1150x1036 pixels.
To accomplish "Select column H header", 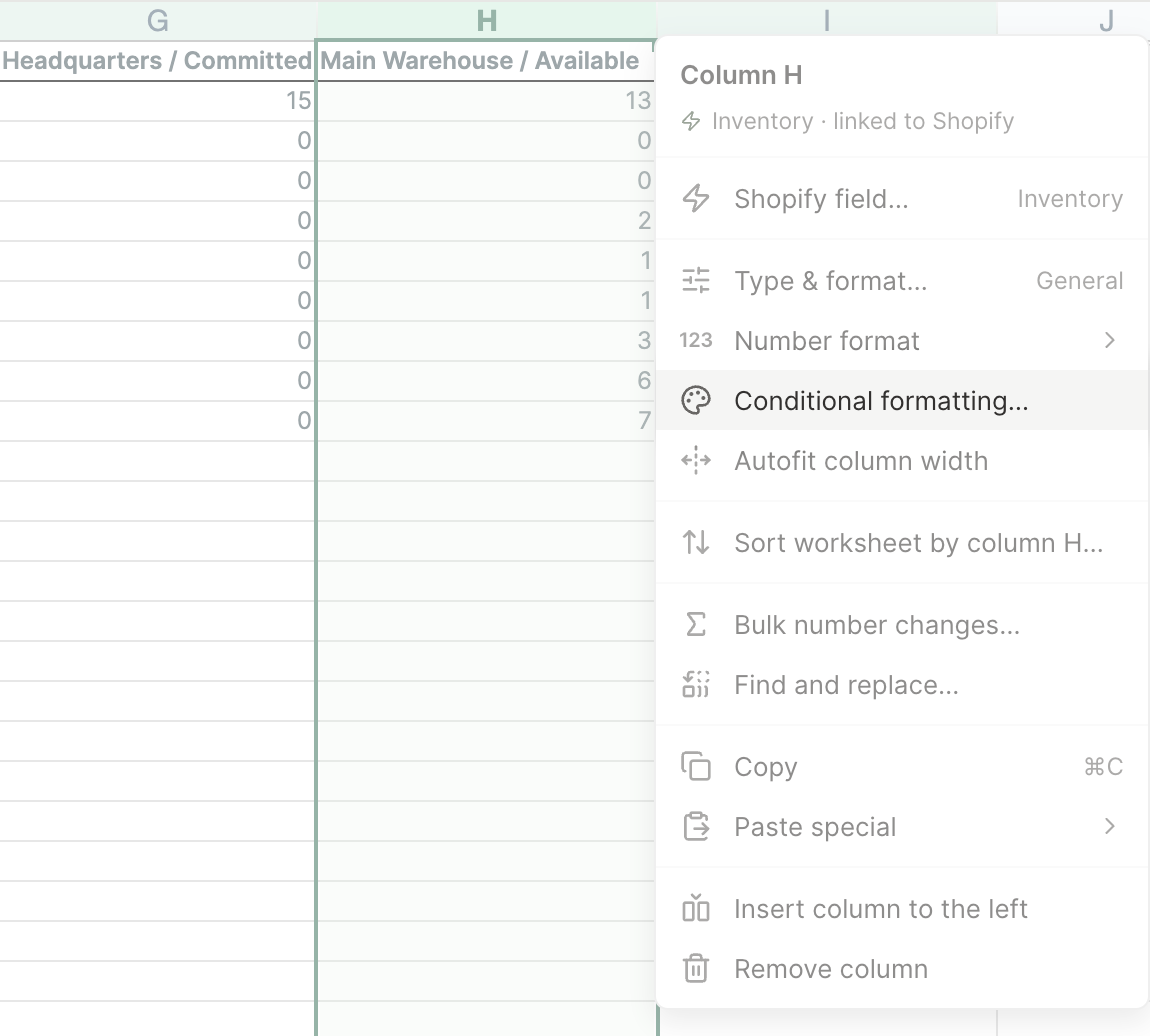I will coord(486,21).
